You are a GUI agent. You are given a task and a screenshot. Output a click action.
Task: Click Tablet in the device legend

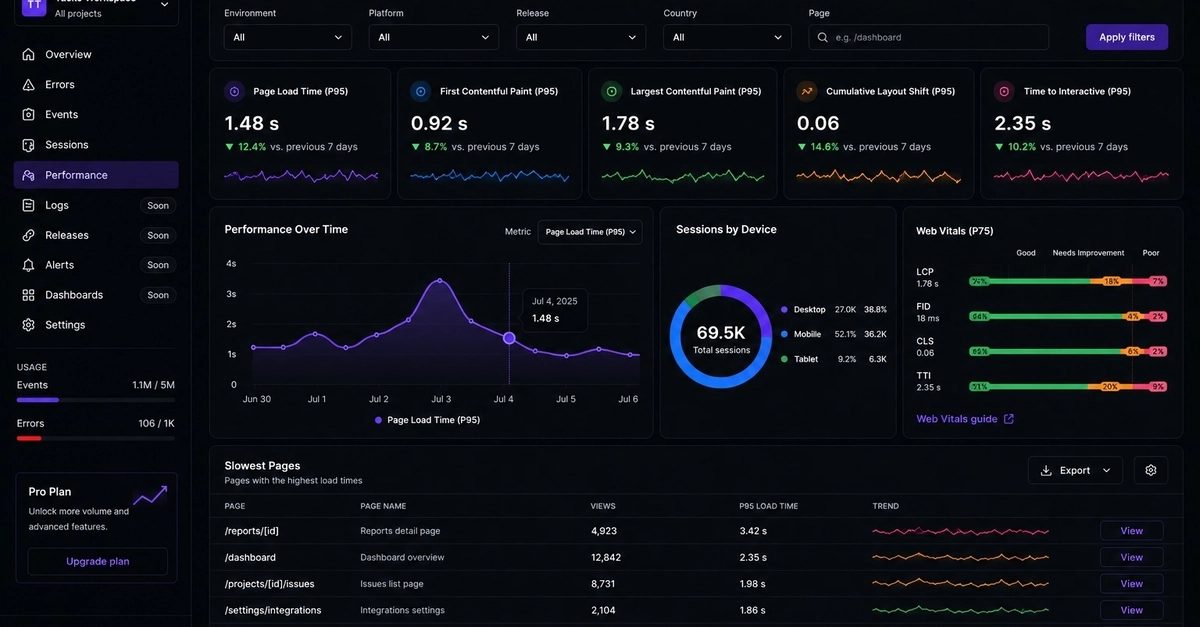(x=806, y=359)
